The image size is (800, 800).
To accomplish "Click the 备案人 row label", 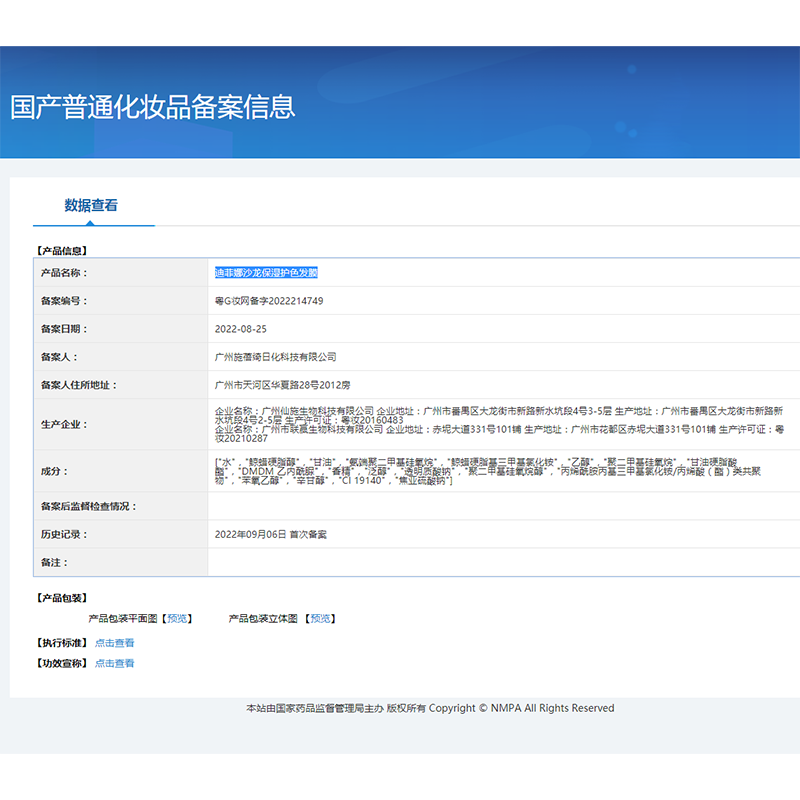I will pos(59,357).
